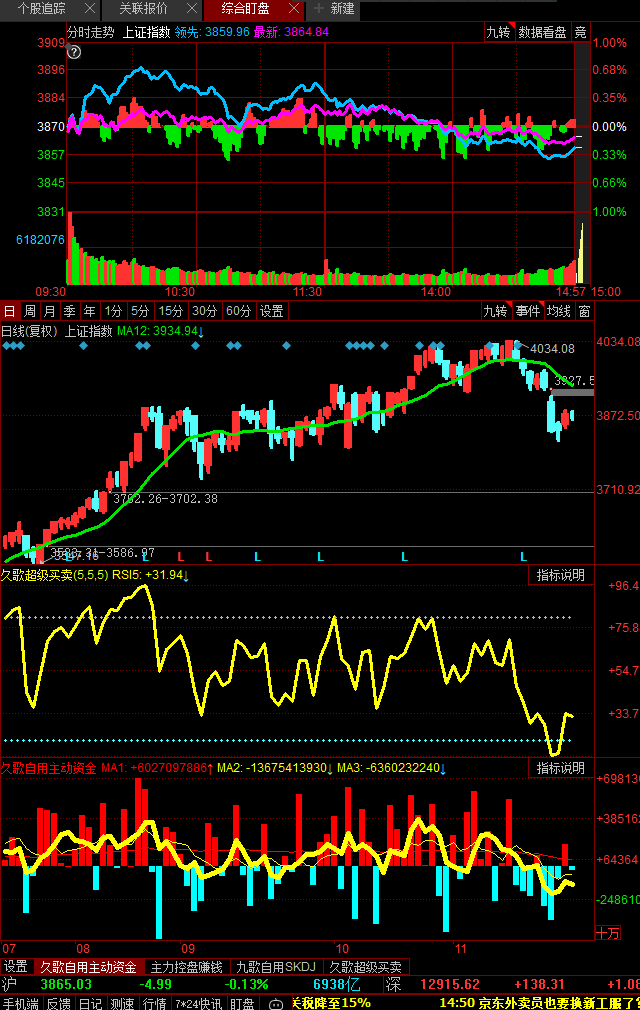Open 手机端 in status bar
640x1010 pixels.
pyautogui.click(x=20, y=1003)
